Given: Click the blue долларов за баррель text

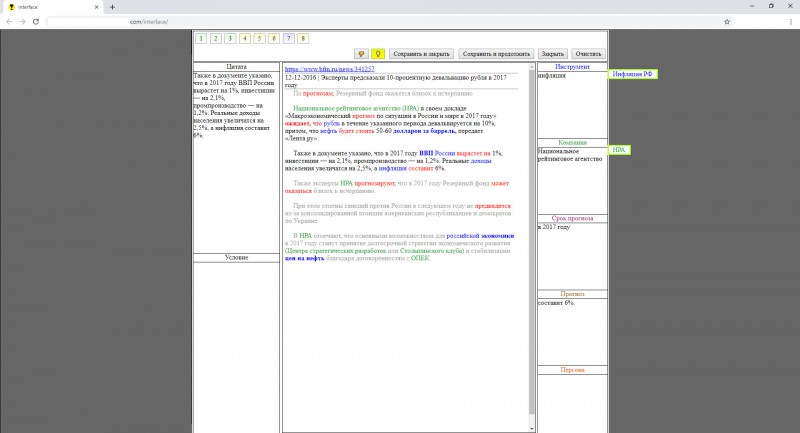Looking at the screenshot, I should 423,131.
